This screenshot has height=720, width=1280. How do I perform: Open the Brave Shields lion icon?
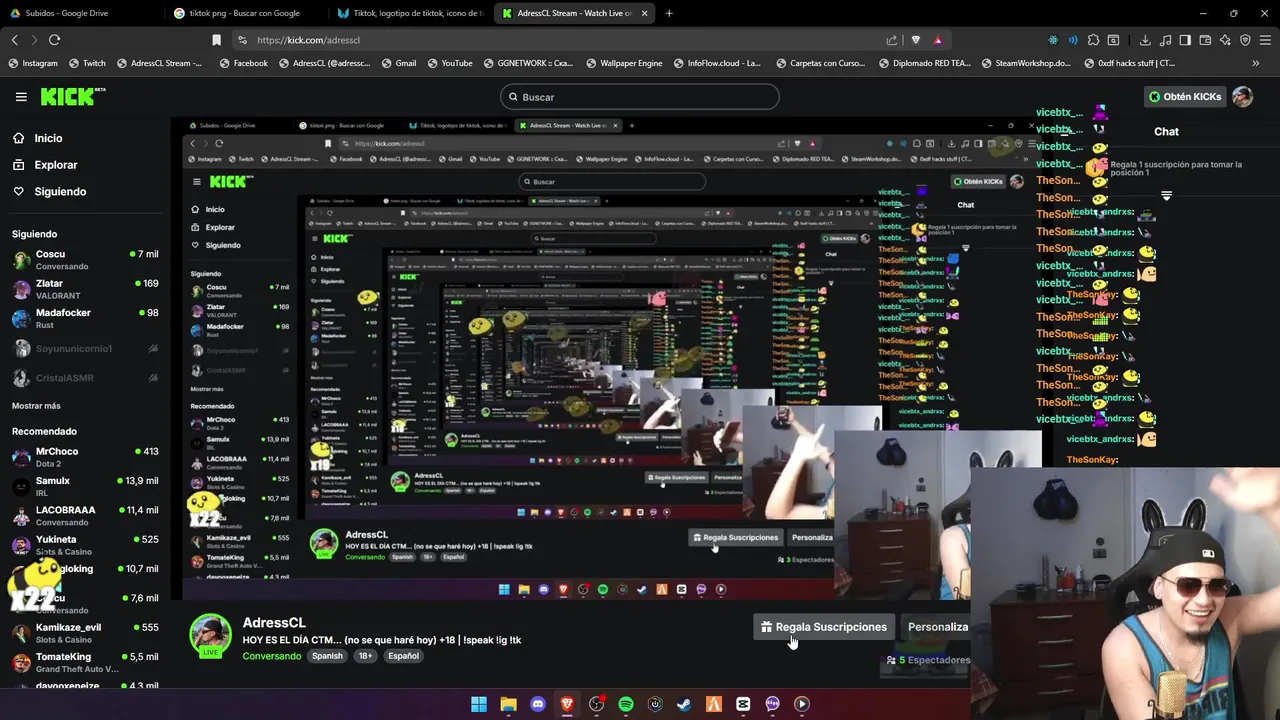[915, 40]
